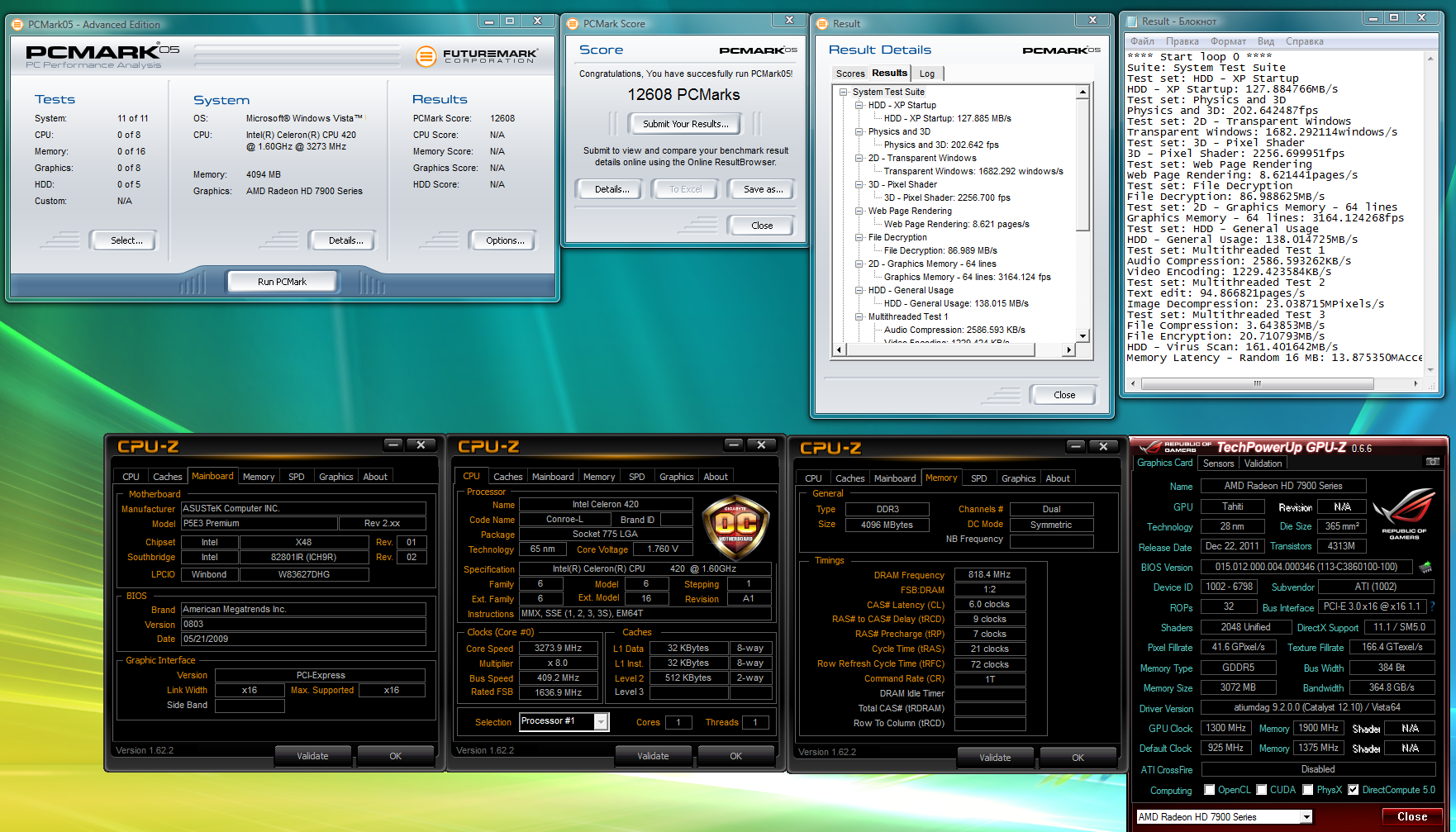Switch to the Log tab in Result Details
This screenshot has height=832, width=1456.
tap(927, 74)
